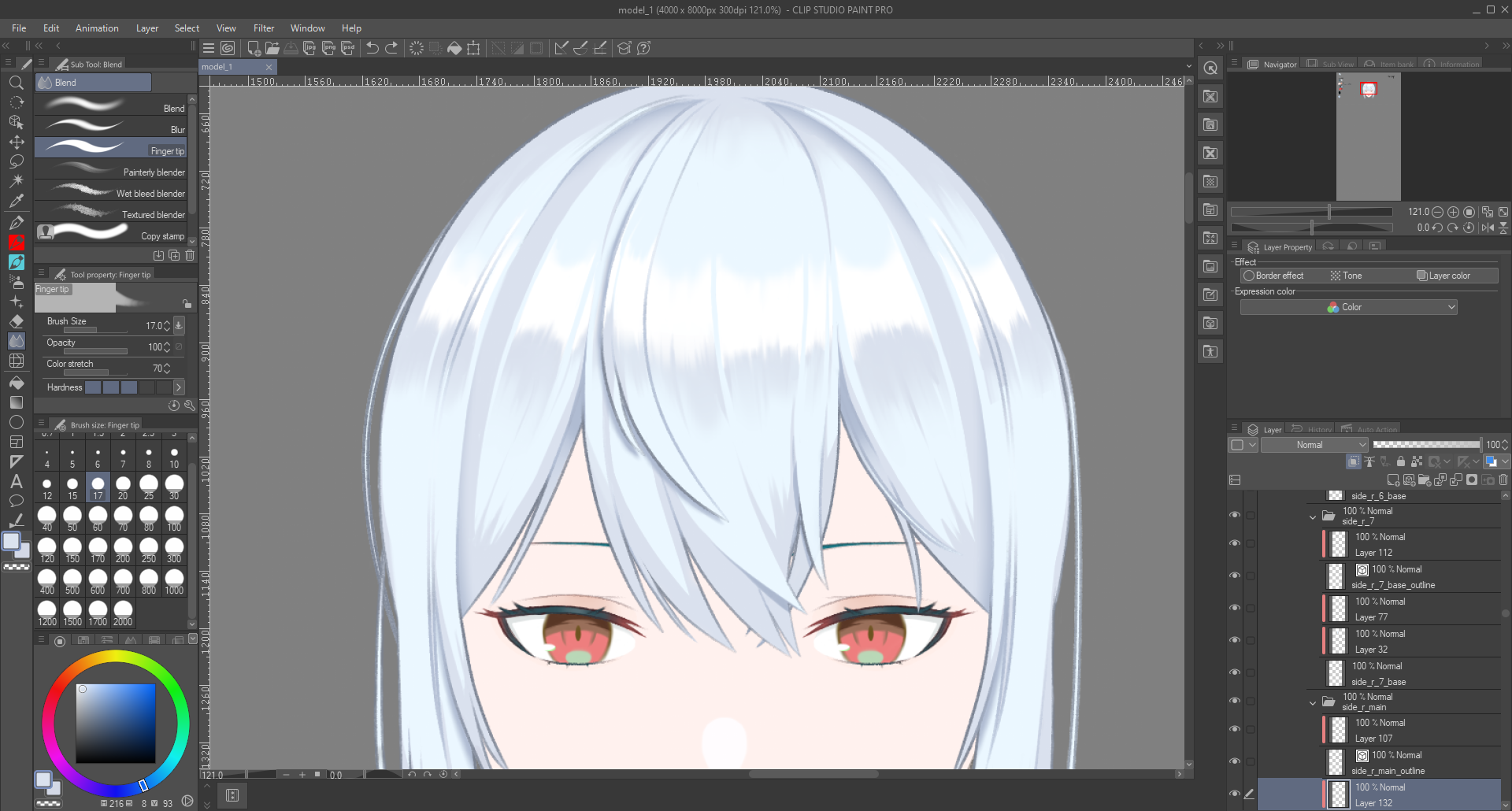Select the Zoom magnifier tool
Image resolution: width=1512 pixels, height=811 pixels.
click(x=16, y=83)
